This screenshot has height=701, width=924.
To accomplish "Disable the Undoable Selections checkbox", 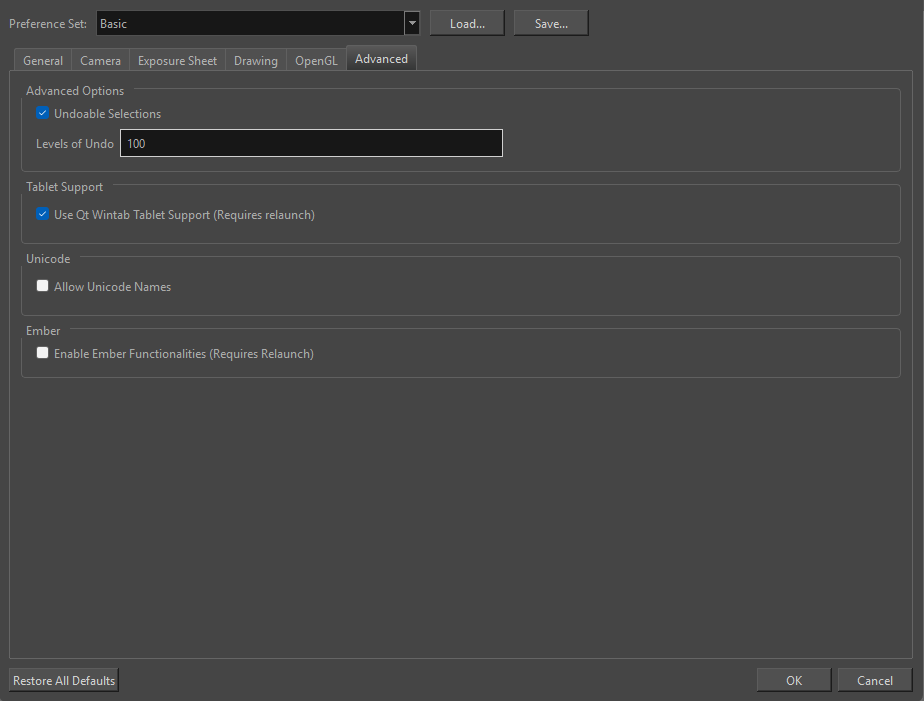I will pyautogui.click(x=43, y=114).
